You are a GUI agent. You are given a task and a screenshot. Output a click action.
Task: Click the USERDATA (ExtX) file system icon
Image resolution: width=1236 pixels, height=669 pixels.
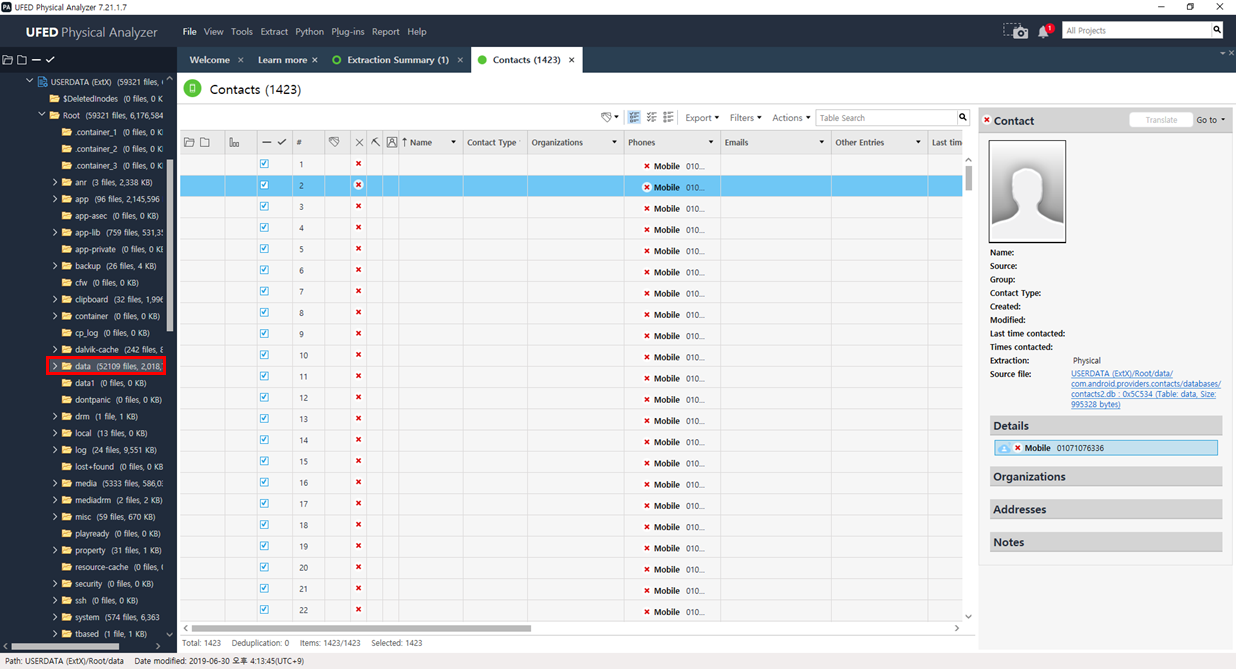43,82
